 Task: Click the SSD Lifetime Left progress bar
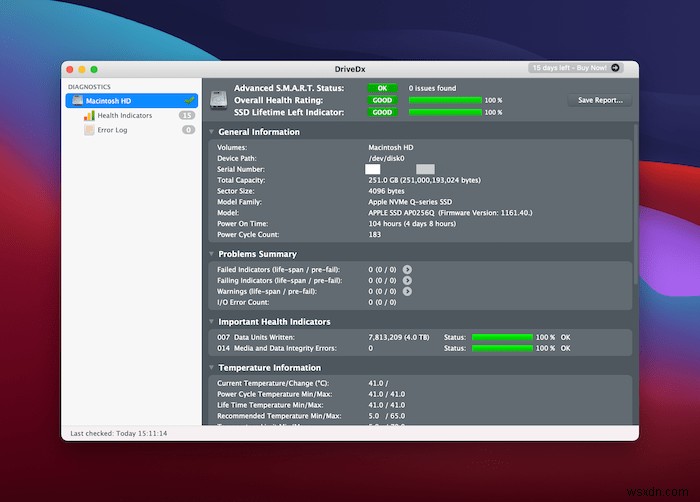tap(445, 112)
